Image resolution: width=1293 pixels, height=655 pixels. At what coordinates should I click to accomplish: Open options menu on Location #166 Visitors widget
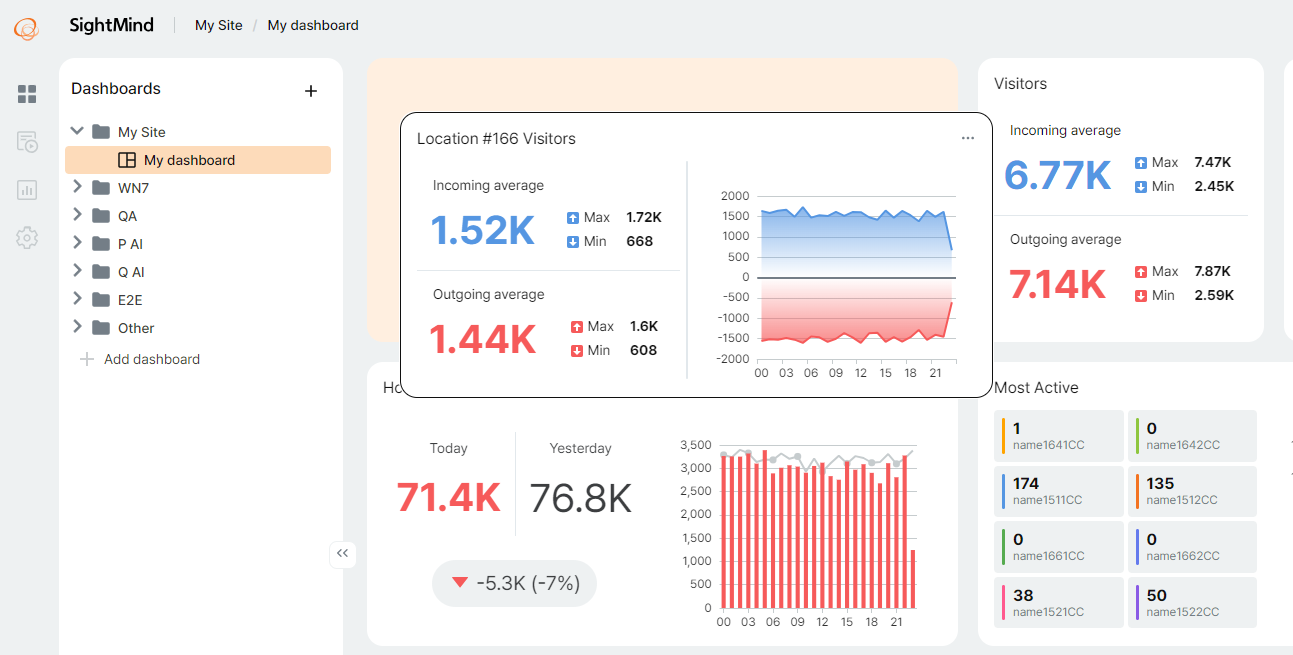point(967,138)
